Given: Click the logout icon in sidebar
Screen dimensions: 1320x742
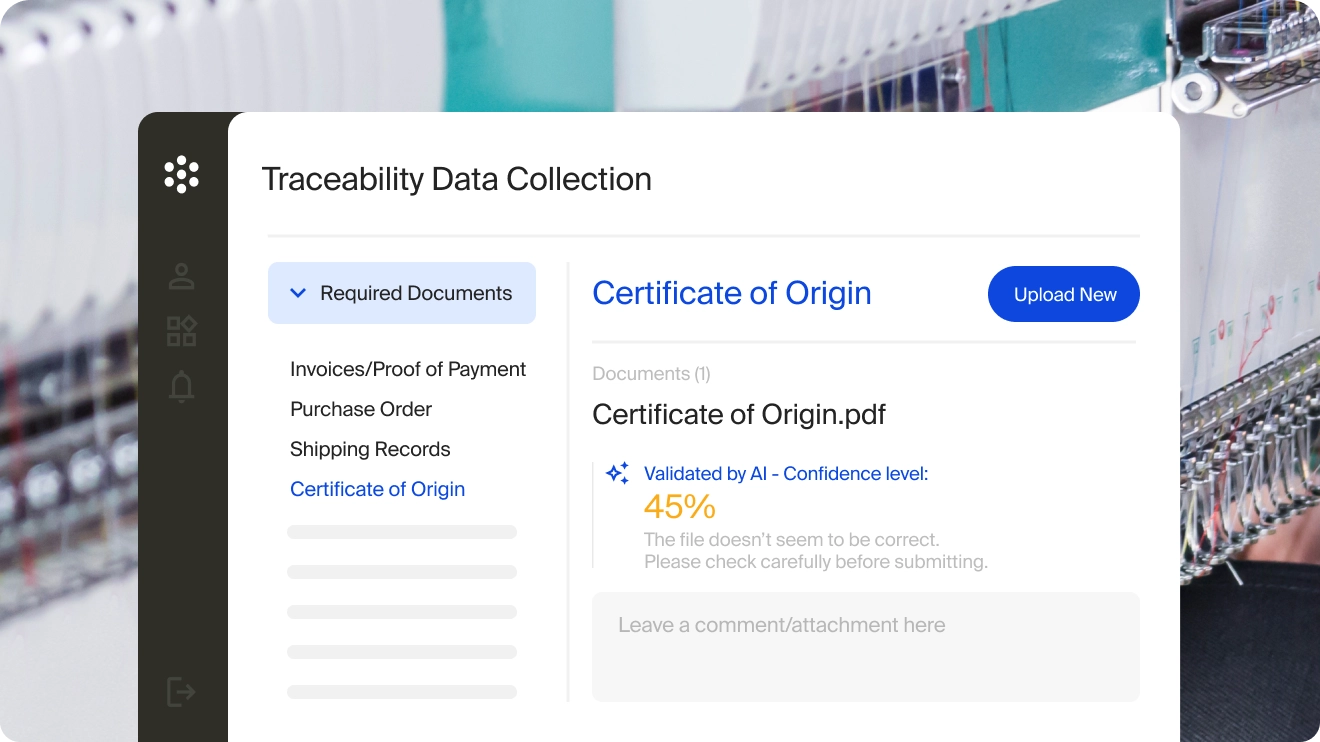Looking at the screenshot, I should [181, 691].
